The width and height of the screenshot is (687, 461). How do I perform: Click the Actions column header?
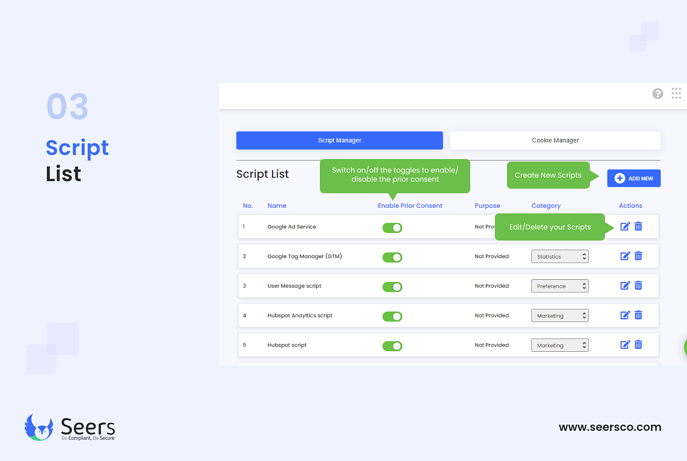pyautogui.click(x=630, y=206)
